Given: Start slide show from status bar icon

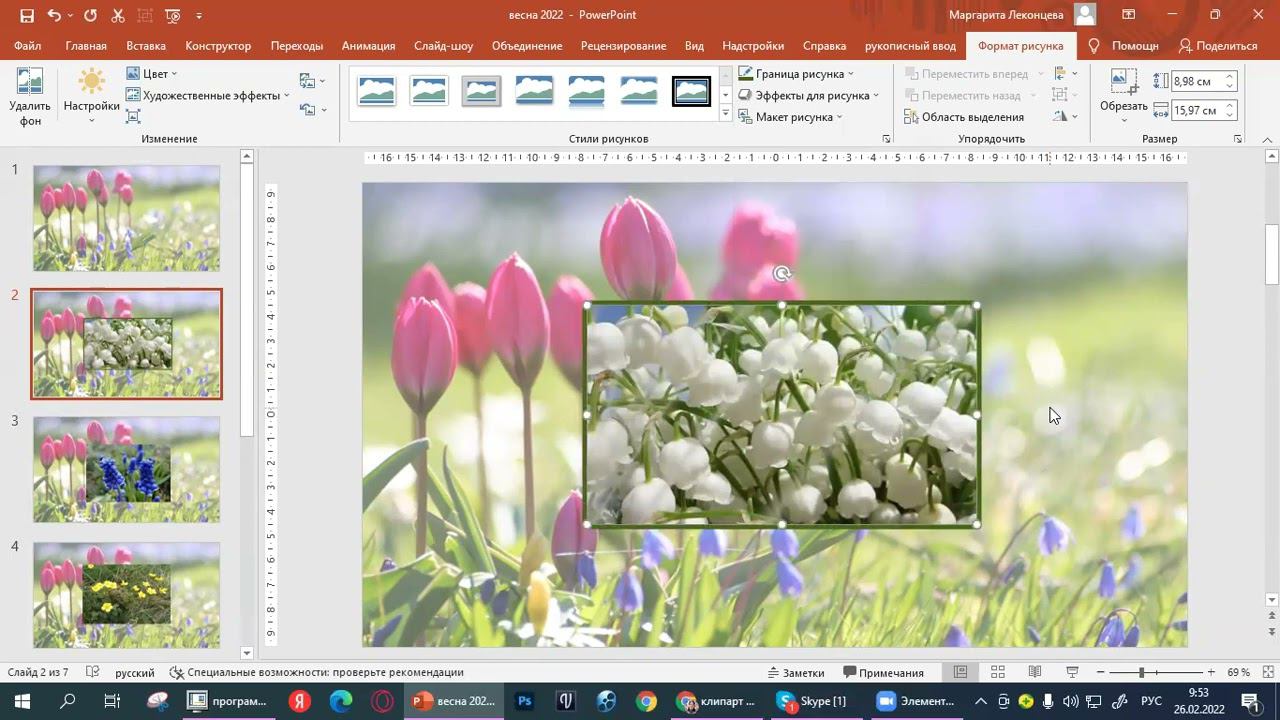Looking at the screenshot, I should click(1072, 672).
